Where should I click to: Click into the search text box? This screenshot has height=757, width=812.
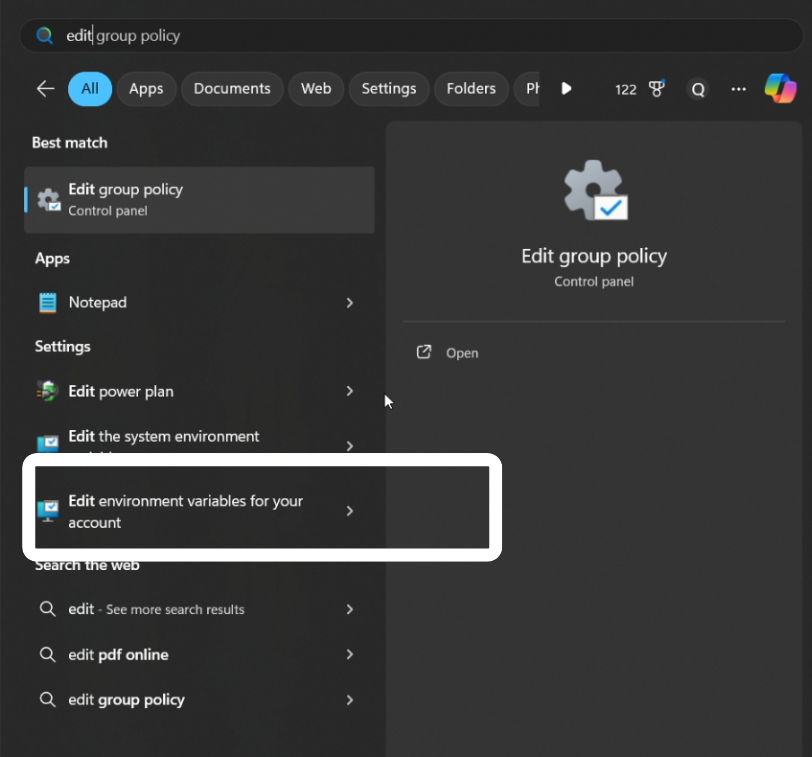[x=400, y=36]
